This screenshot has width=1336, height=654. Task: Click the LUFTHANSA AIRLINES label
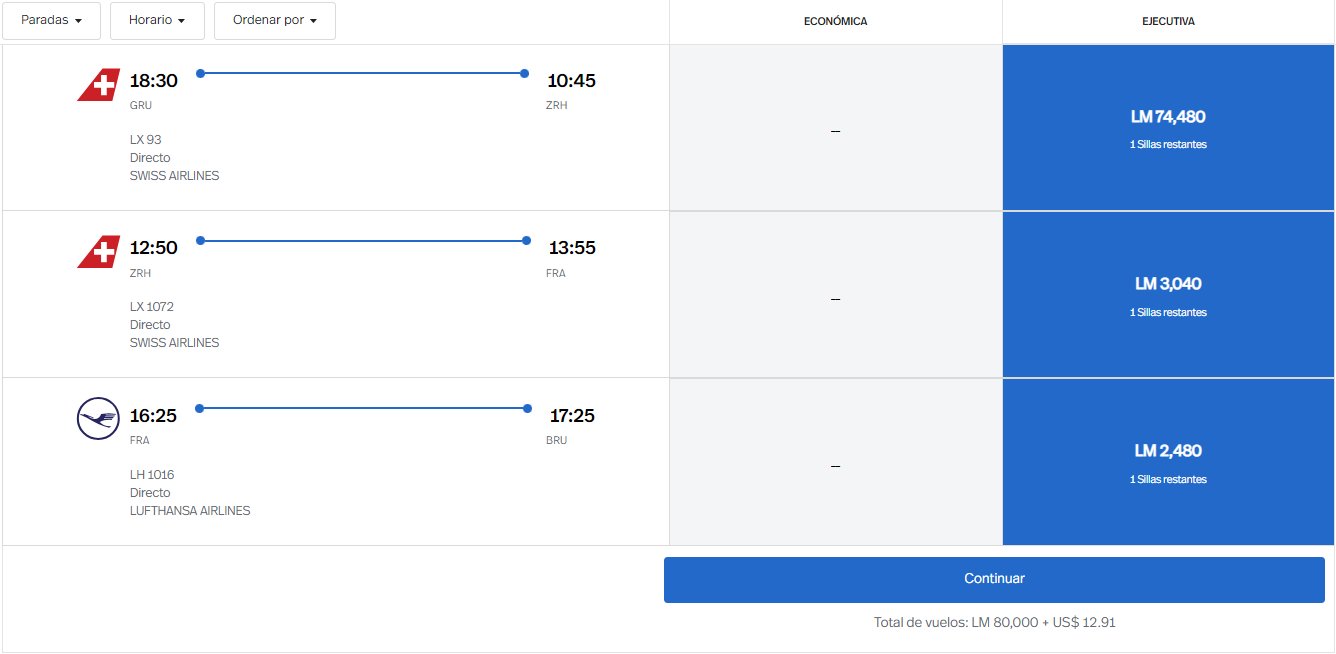[190, 511]
